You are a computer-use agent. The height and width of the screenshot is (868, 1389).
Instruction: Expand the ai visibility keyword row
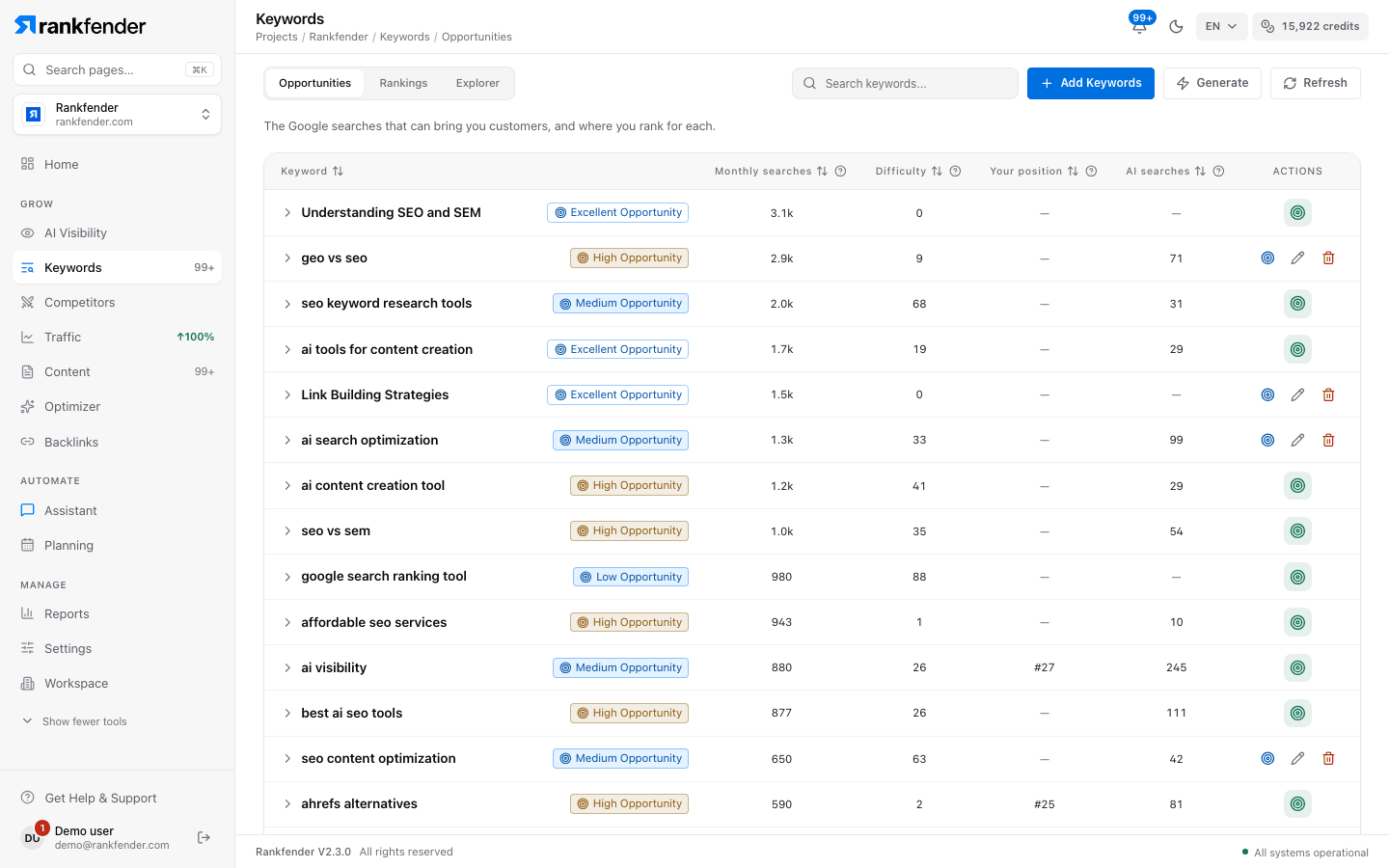[287, 667]
